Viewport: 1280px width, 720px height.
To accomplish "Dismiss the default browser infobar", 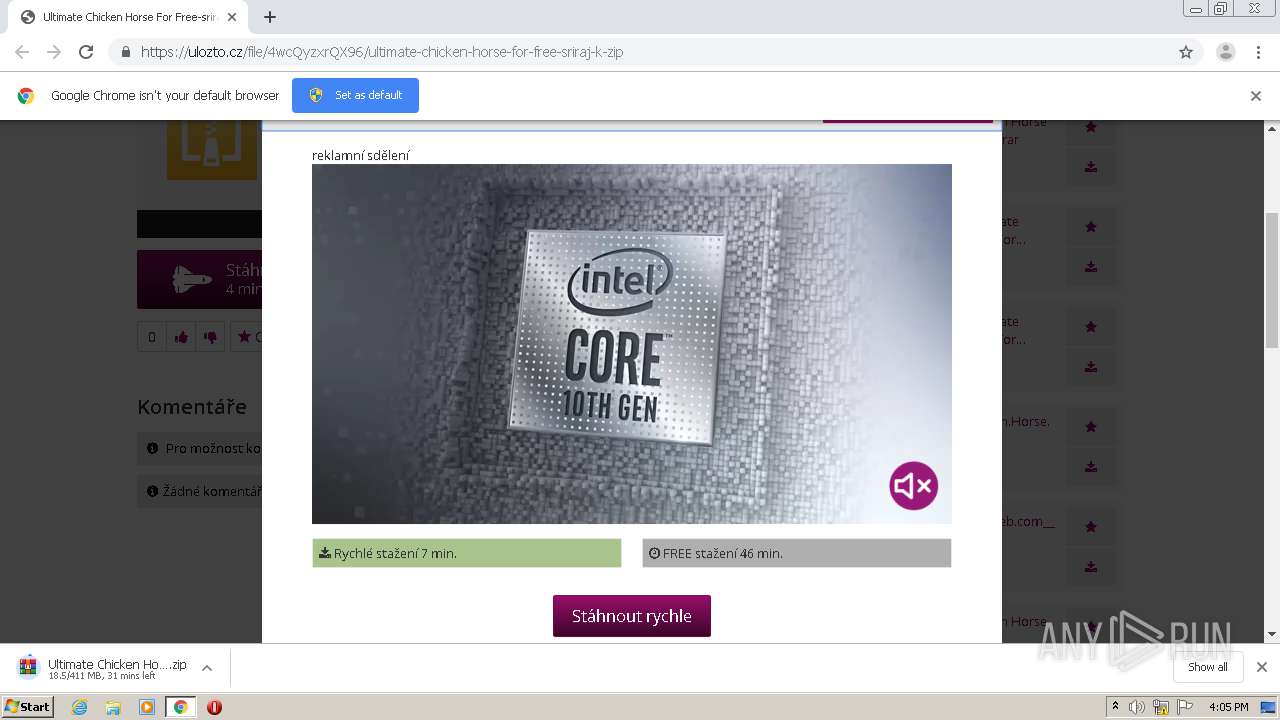I will [1256, 96].
